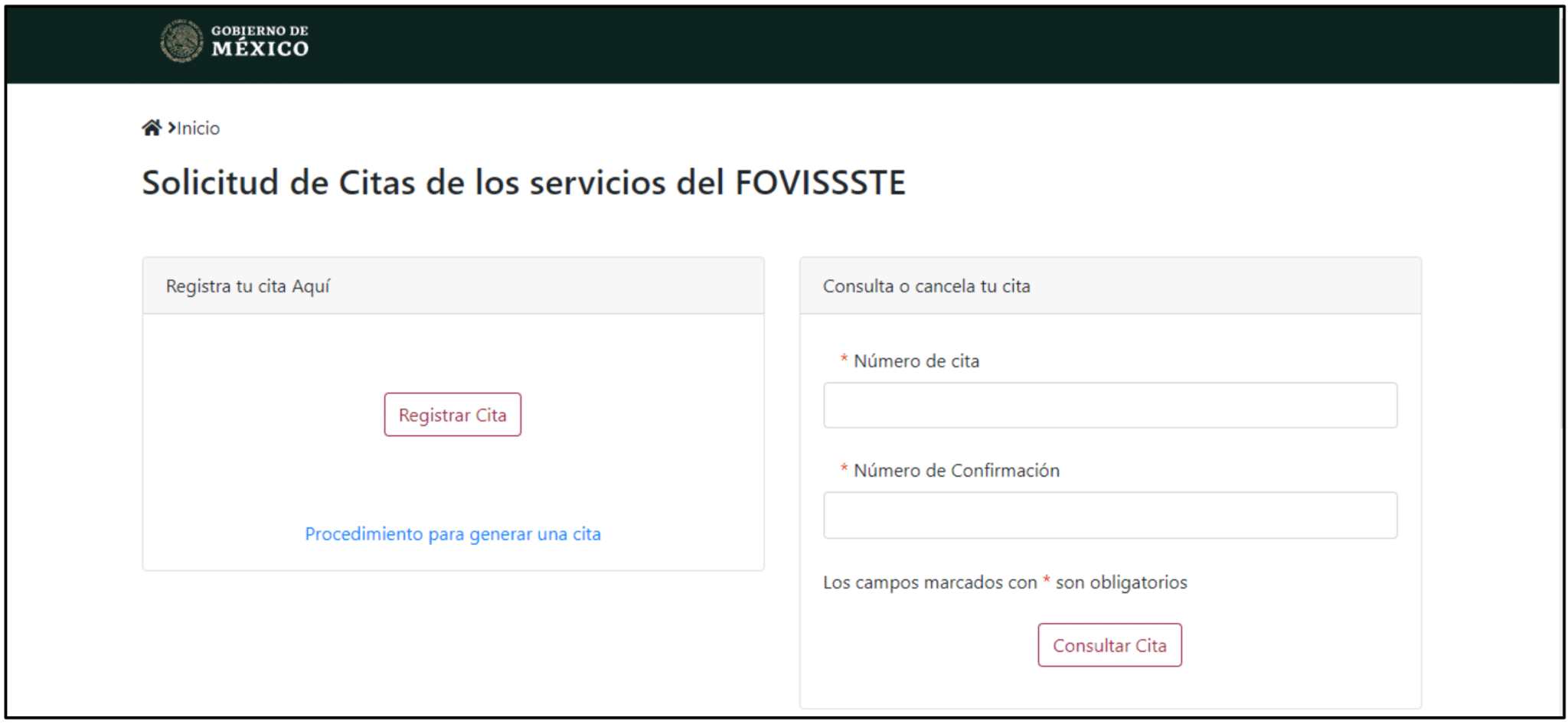This screenshot has height=724, width=1568.
Task: Open Procedimiento para generar una cita link
Action: point(452,533)
